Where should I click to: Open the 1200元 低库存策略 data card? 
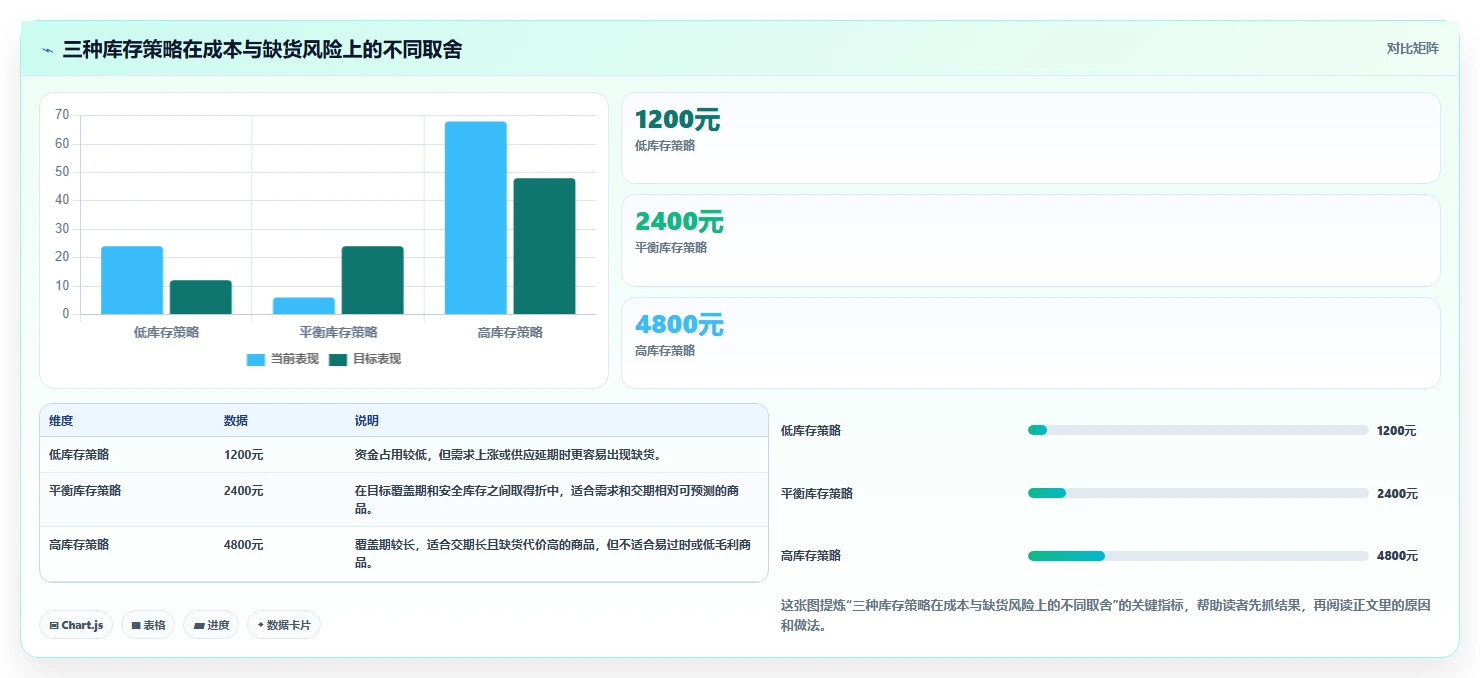(x=1030, y=138)
